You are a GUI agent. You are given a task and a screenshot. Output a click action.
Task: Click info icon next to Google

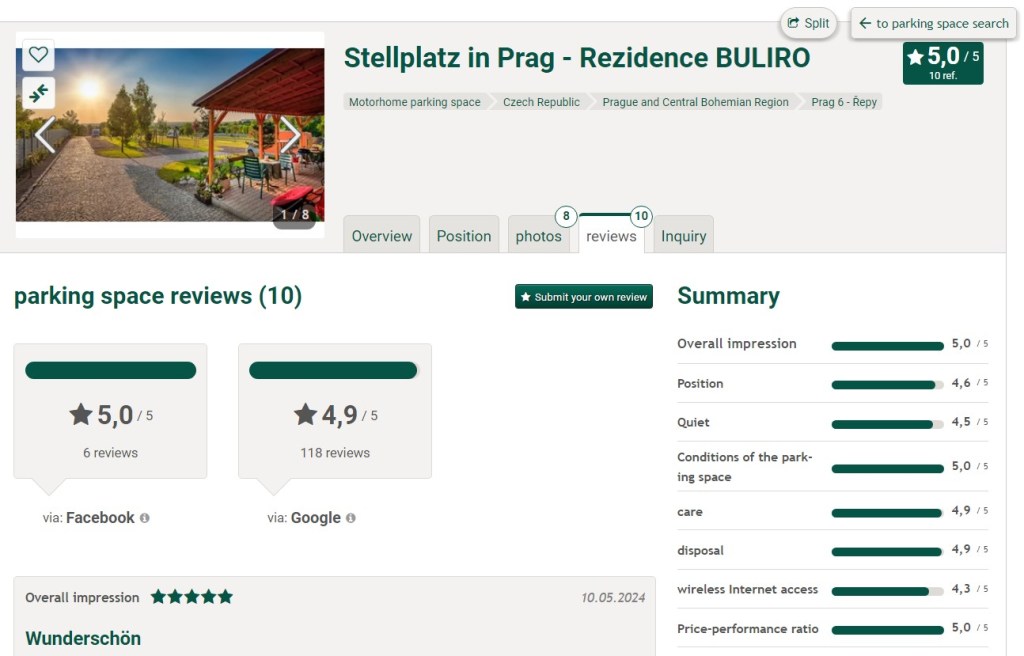(351, 518)
